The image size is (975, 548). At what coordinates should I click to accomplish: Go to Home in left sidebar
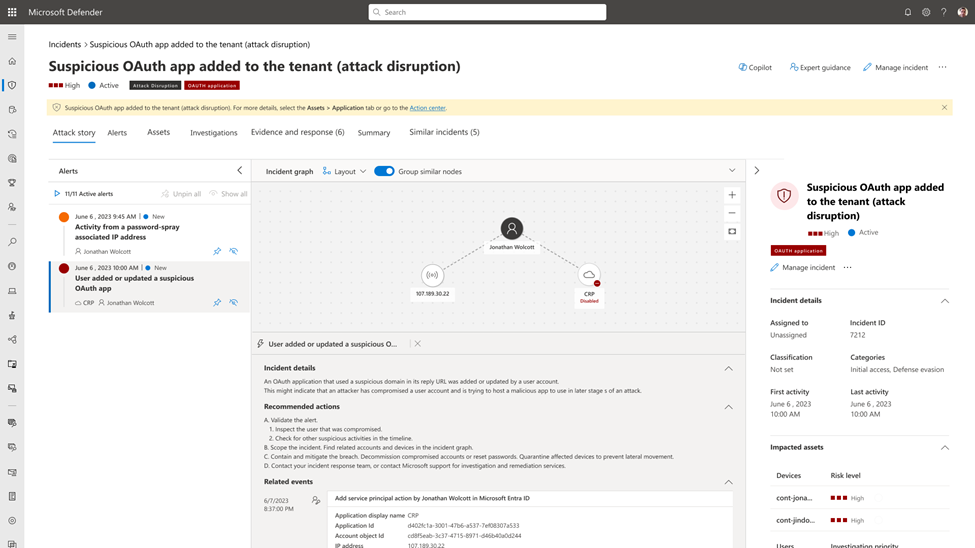pos(12,61)
